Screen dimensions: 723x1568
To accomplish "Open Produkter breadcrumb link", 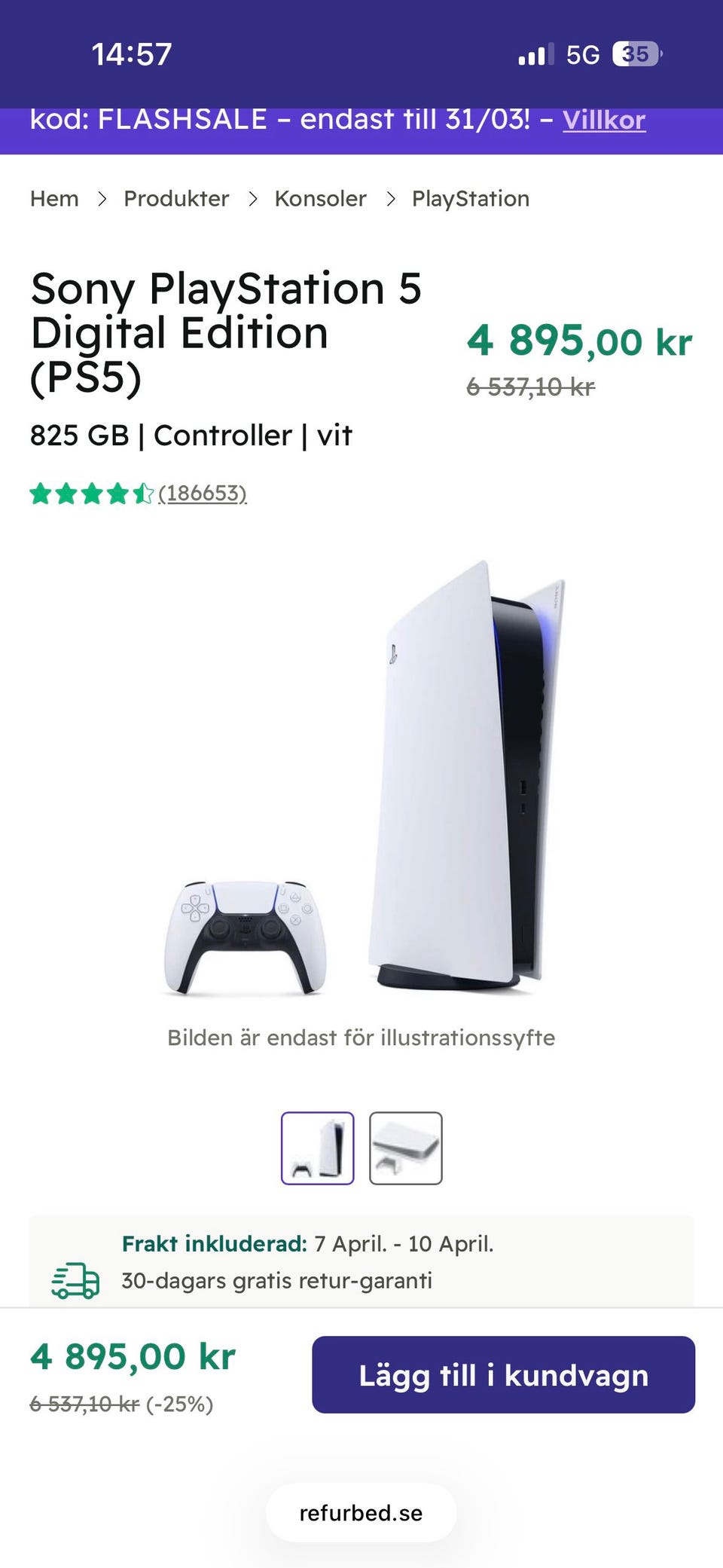I will click(176, 199).
